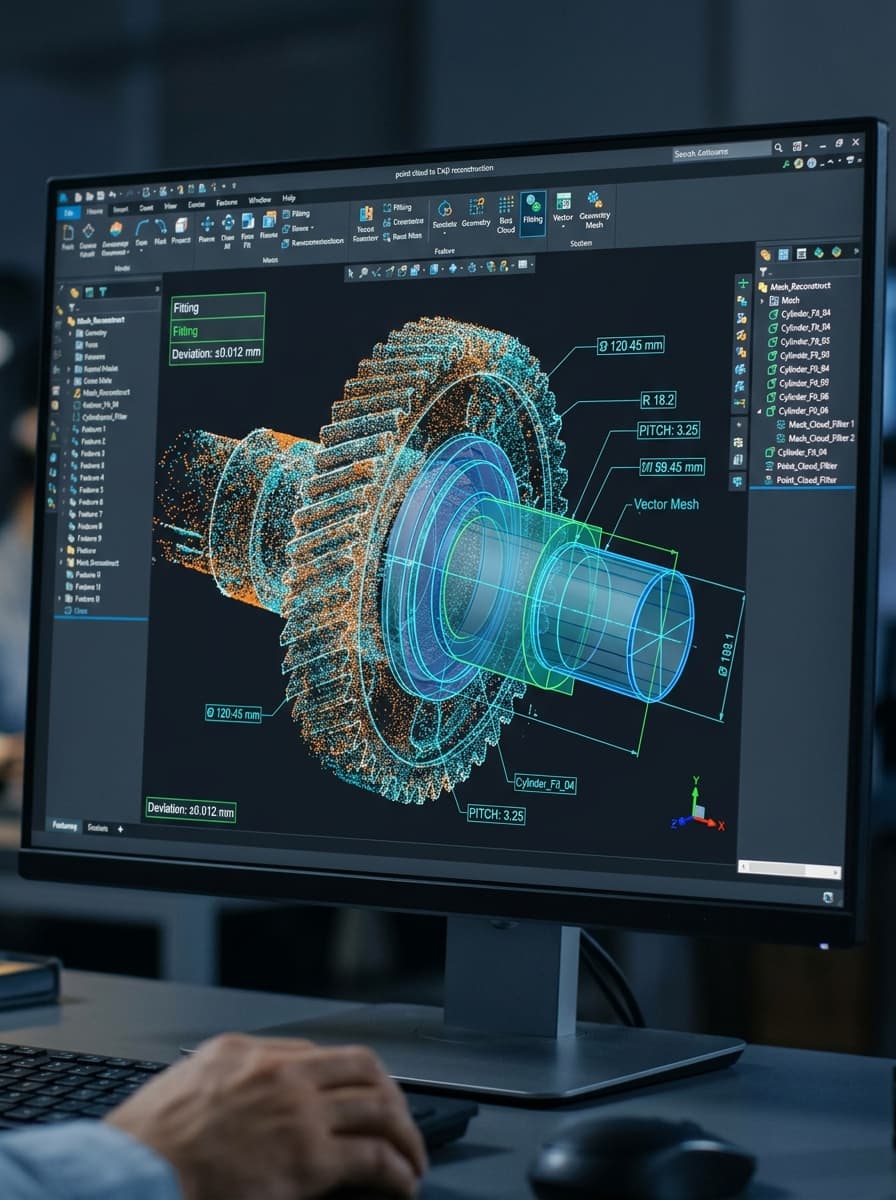Click the undo arrow in quick access toolbar
Viewport: 896px width, 1200px height.
(112, 193)
